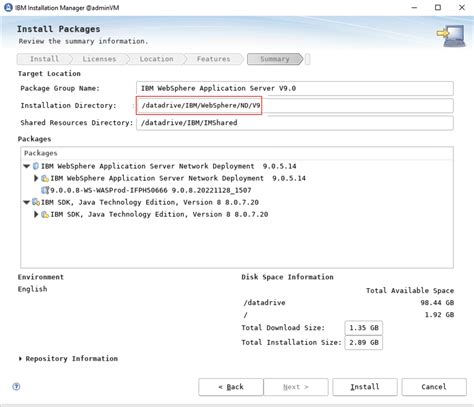Click the package icon of top-level IBM SDK entry

[36, 202]
